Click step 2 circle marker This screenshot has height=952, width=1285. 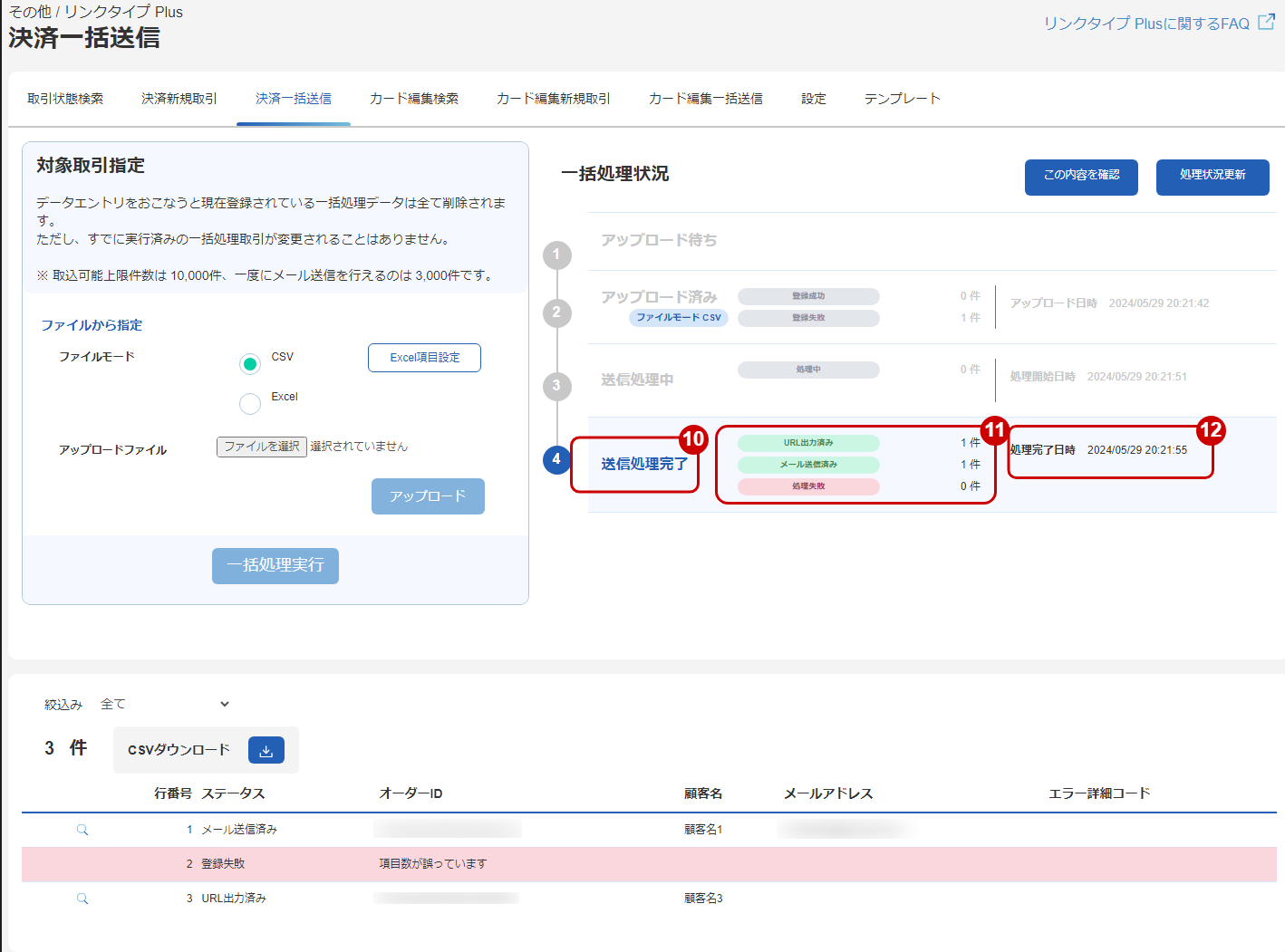point(556,313)
